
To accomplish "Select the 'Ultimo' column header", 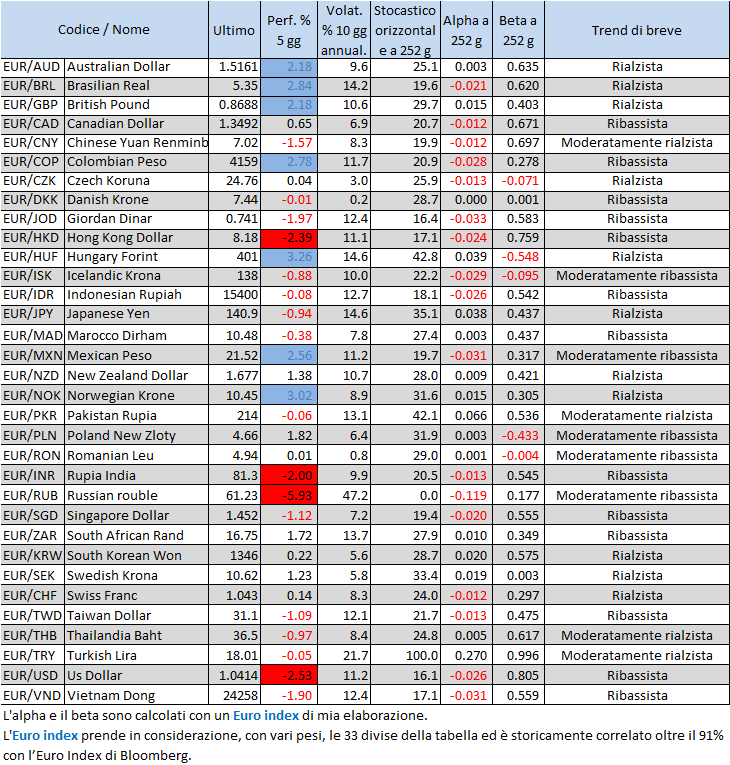I will [x=234, y=31].
